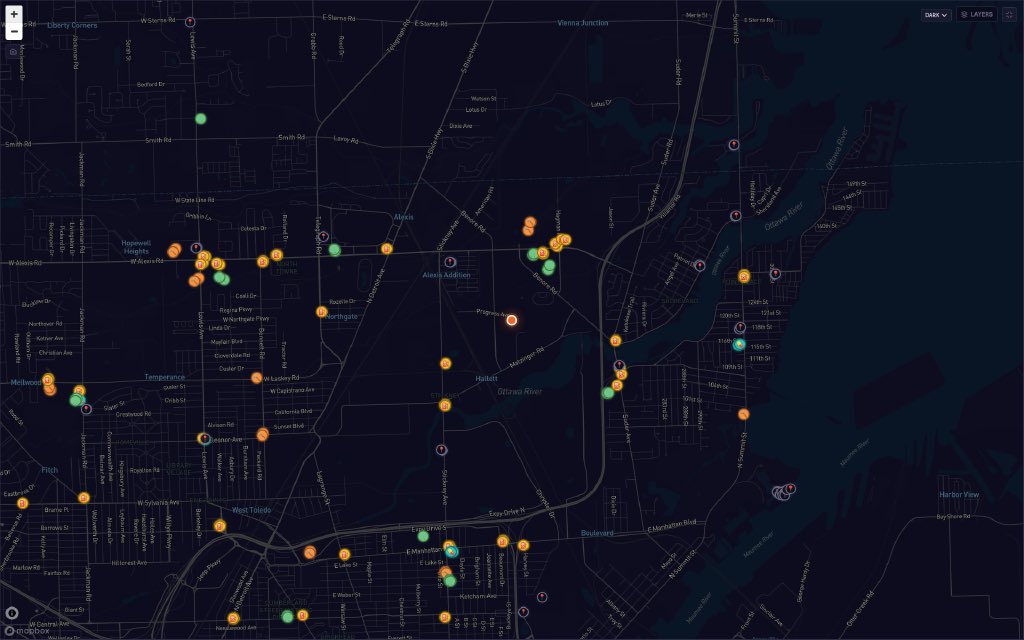Select the green marker below Expy Drive S
The image size is (1024, 640).
click(423, 536)
